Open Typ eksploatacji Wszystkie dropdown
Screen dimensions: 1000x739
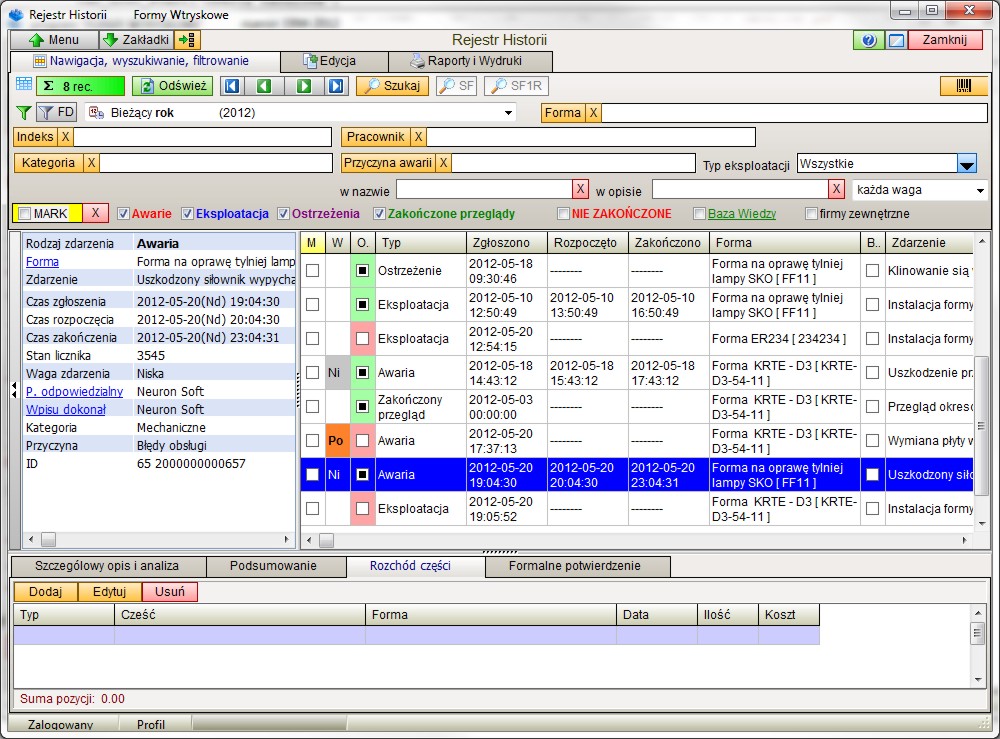tap(967, 165)
